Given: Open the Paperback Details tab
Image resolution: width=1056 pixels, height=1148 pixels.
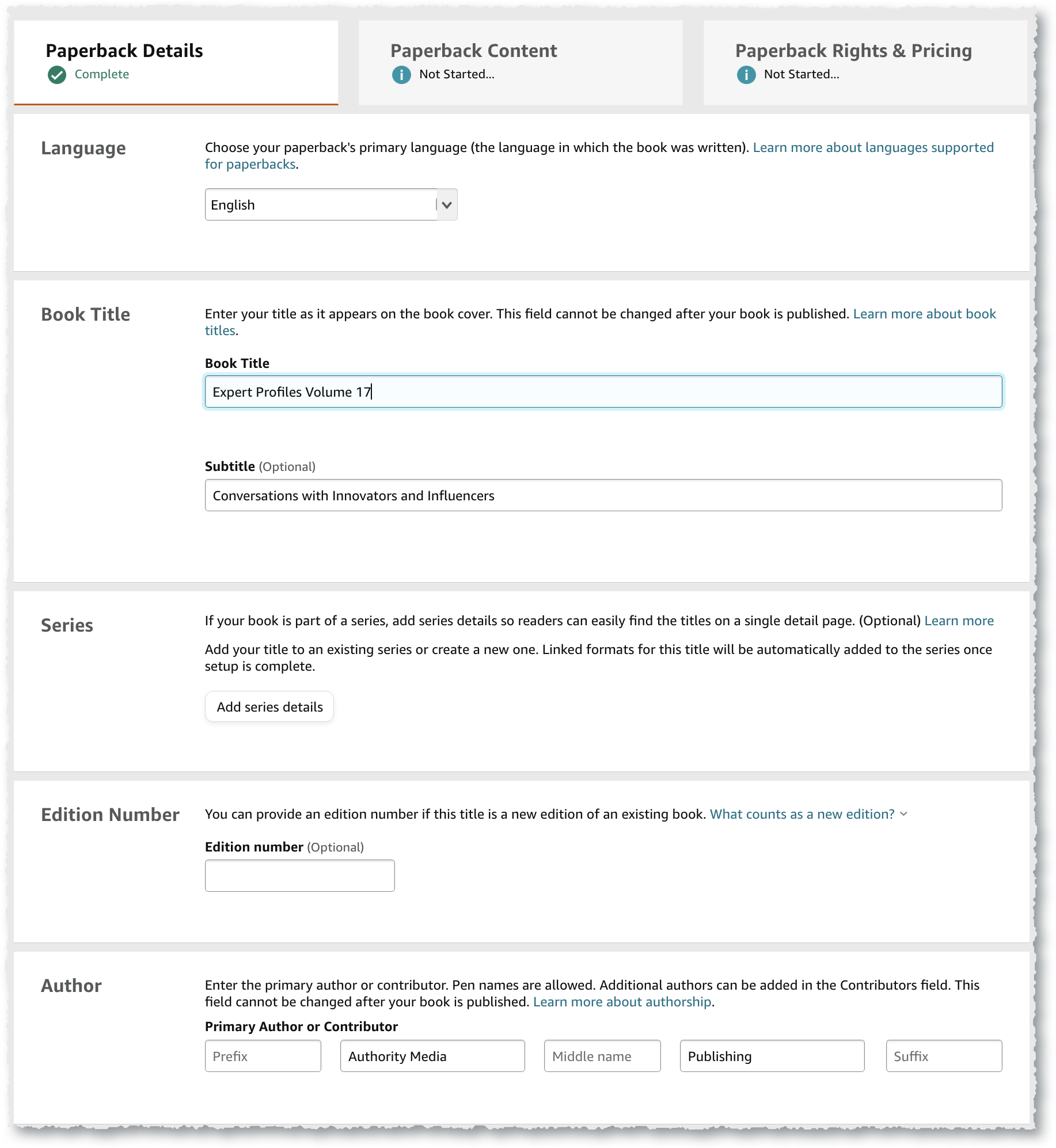Looking at the screenshot, I should pos(176,63).
